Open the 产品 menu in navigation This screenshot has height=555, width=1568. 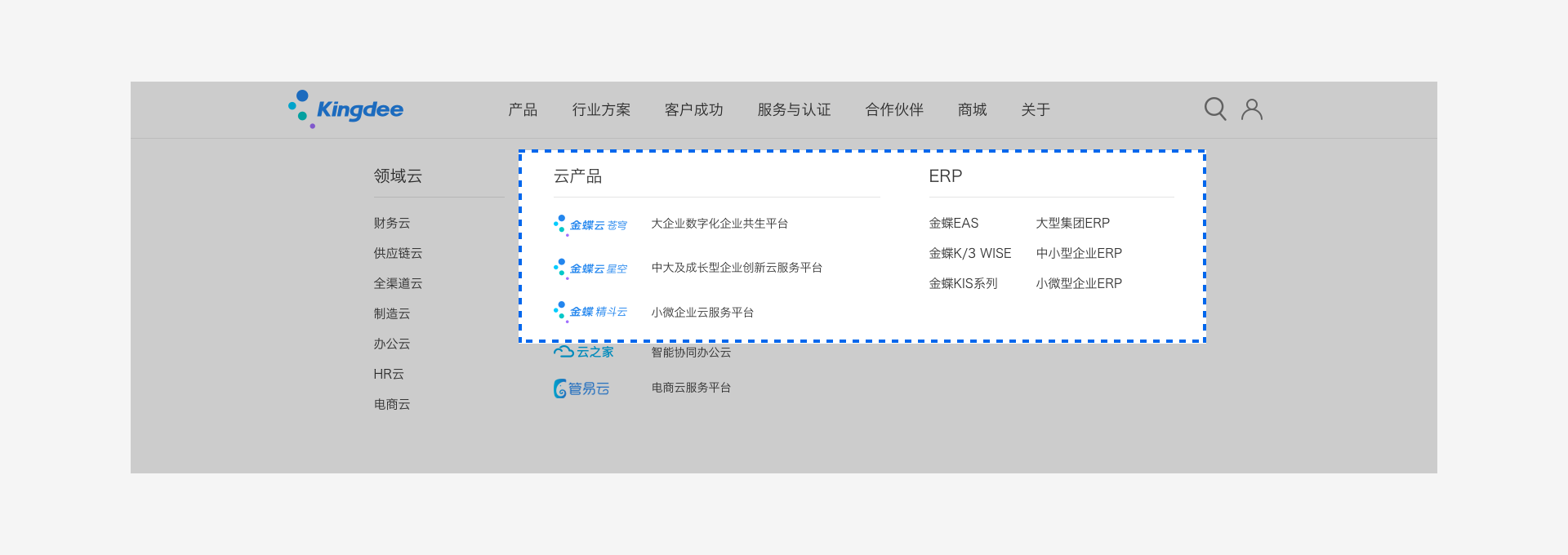click(x=523, y=109)
